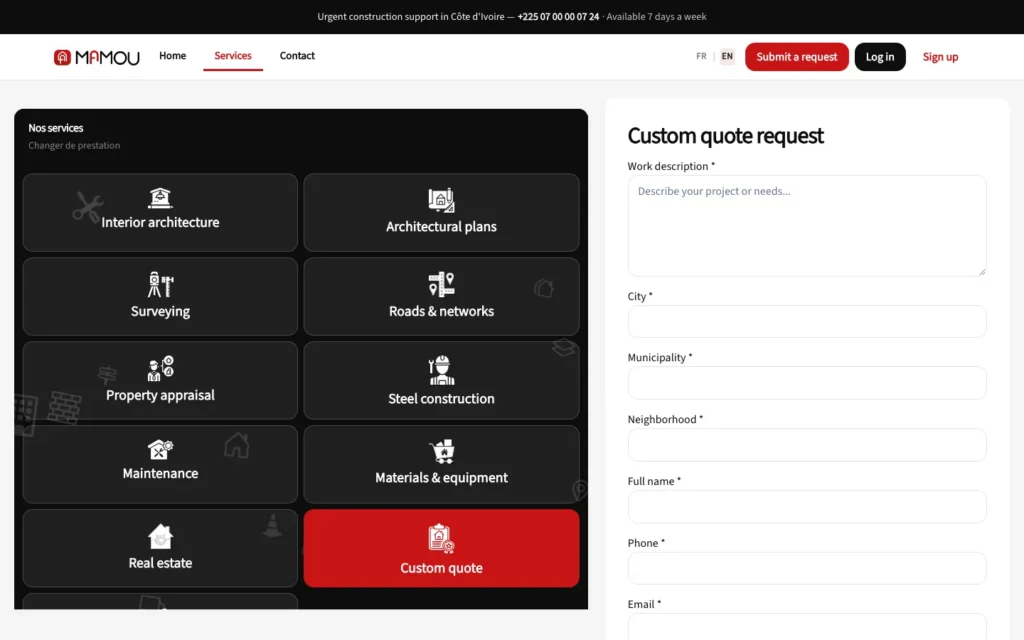This screenshot has width=1024, height=640.
Task: Focus the Municipality input field
Action: (x=807, y=383)
